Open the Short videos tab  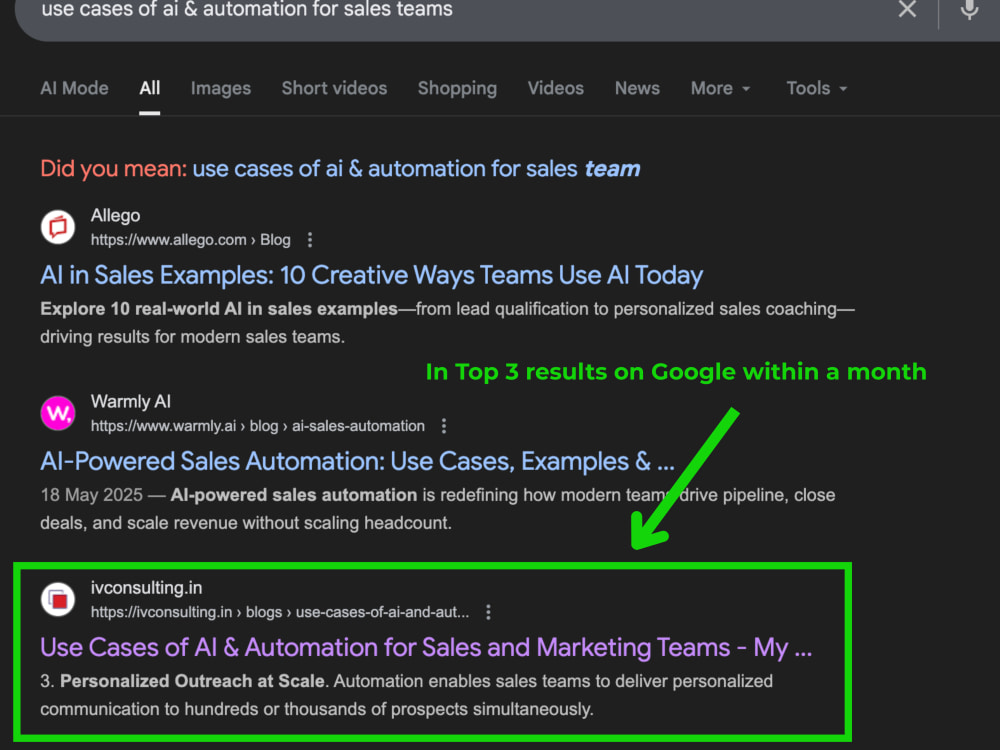[x=334, y=88]
